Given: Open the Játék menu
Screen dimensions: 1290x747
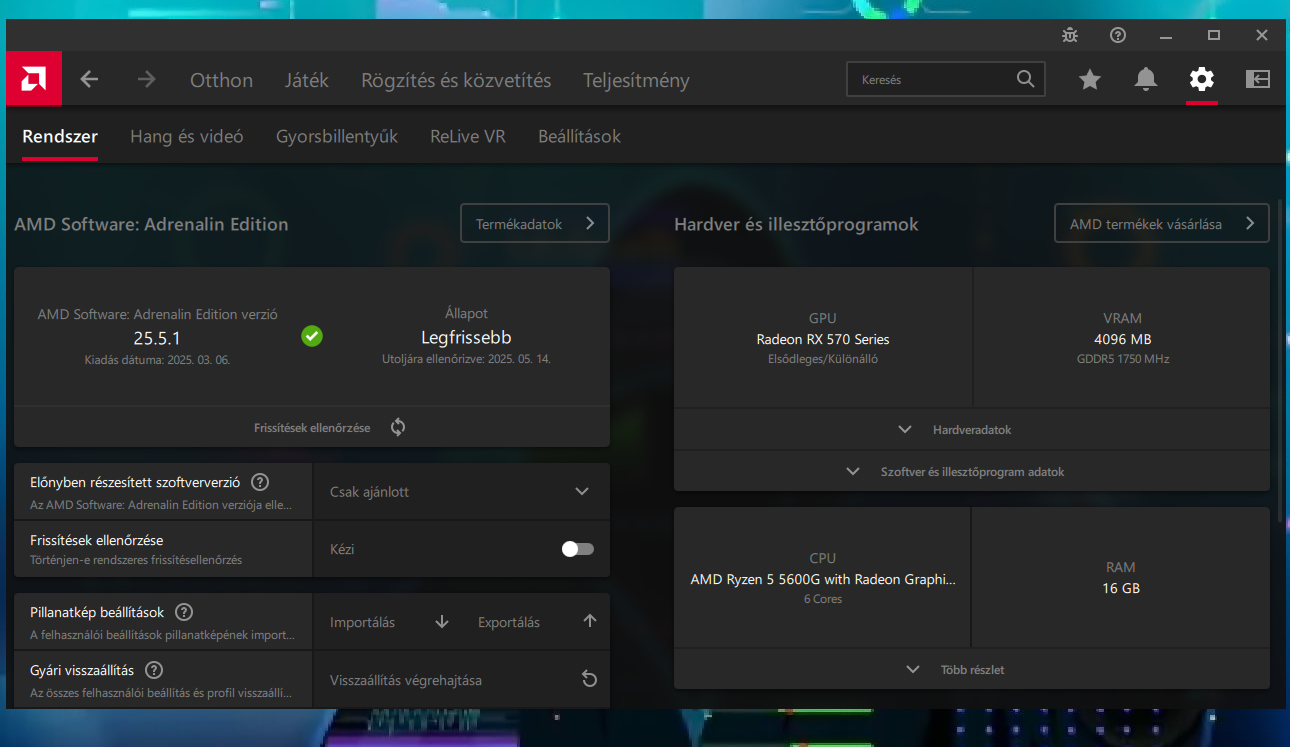Looking at the screenshot, I should pyautogui.click(x=307, y=80).
